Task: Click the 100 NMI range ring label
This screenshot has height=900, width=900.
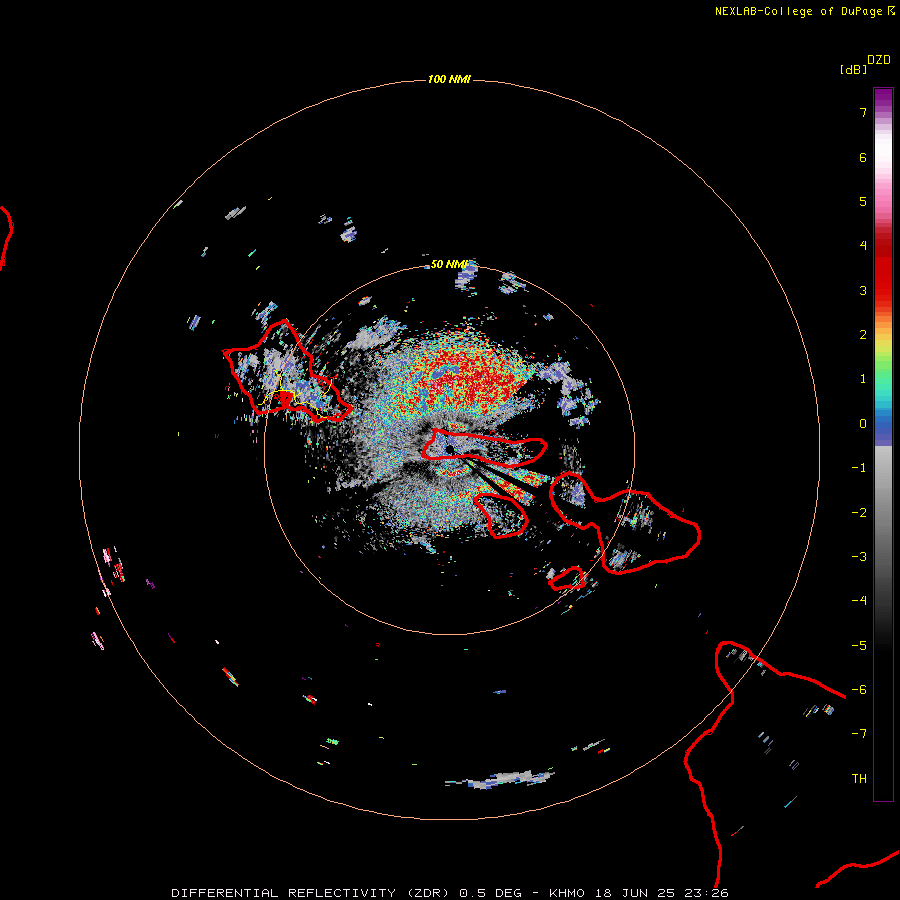Action: coord(449,79)
